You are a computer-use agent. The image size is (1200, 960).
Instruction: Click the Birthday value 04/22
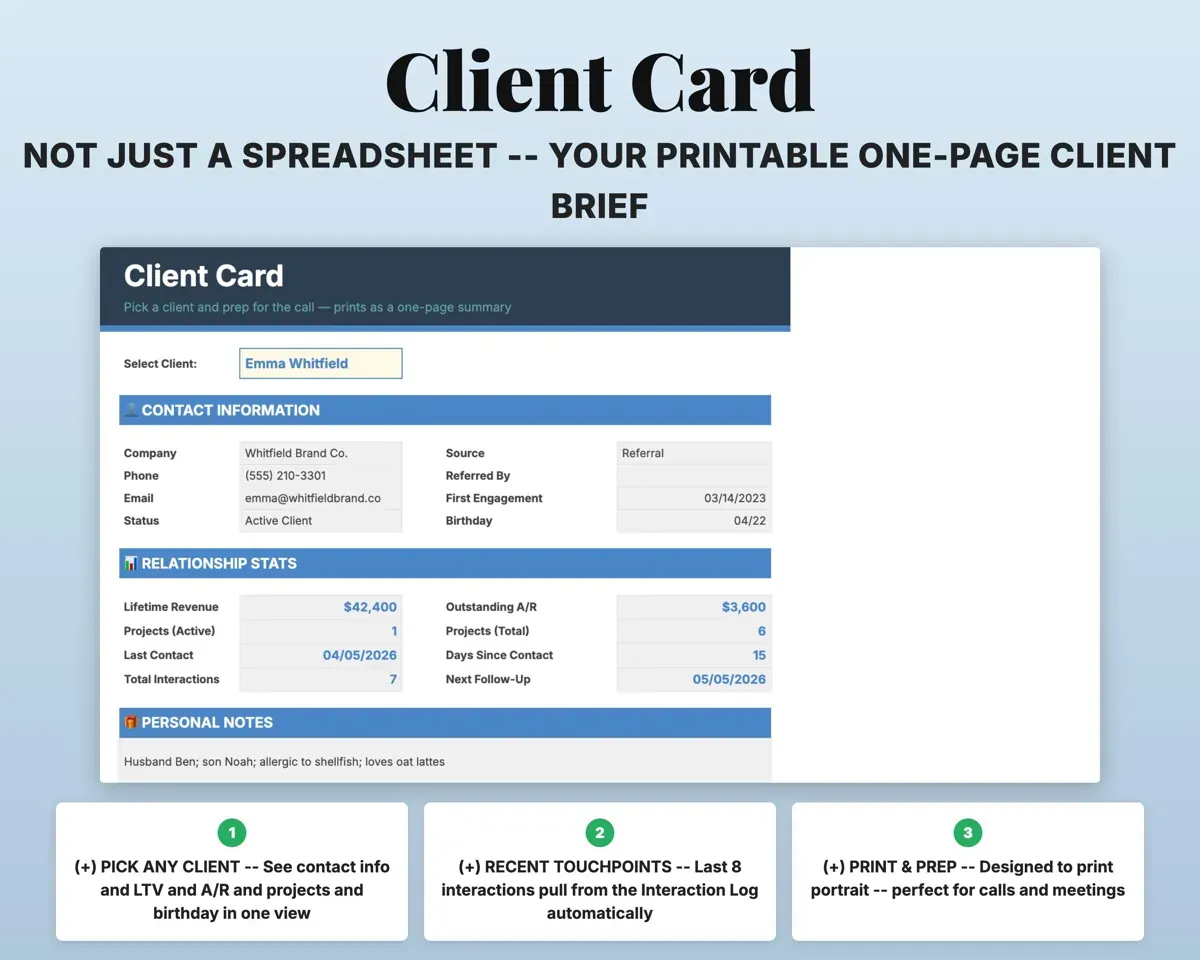[x=694, y=521]
